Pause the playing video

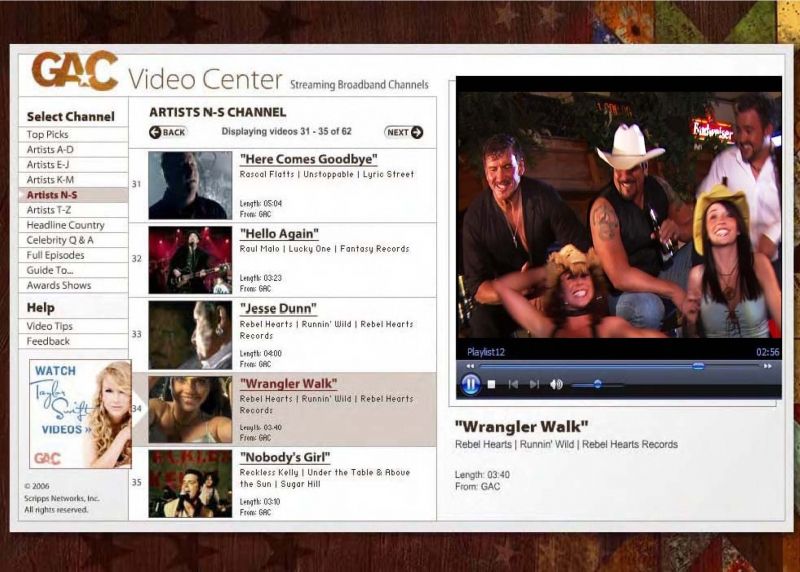pos(470,384)
